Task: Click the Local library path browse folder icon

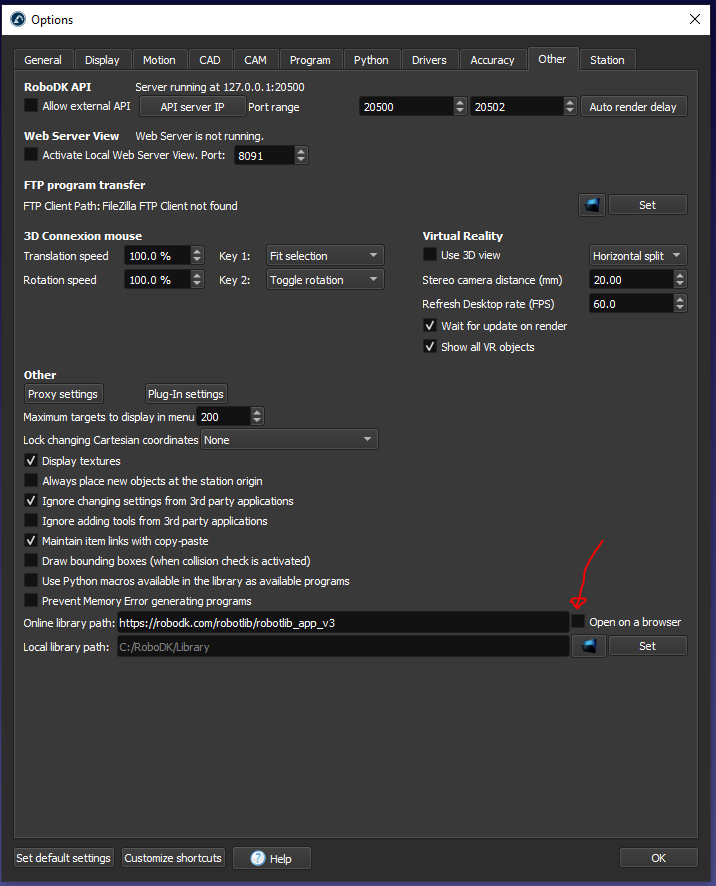Action: pos(589,646)
